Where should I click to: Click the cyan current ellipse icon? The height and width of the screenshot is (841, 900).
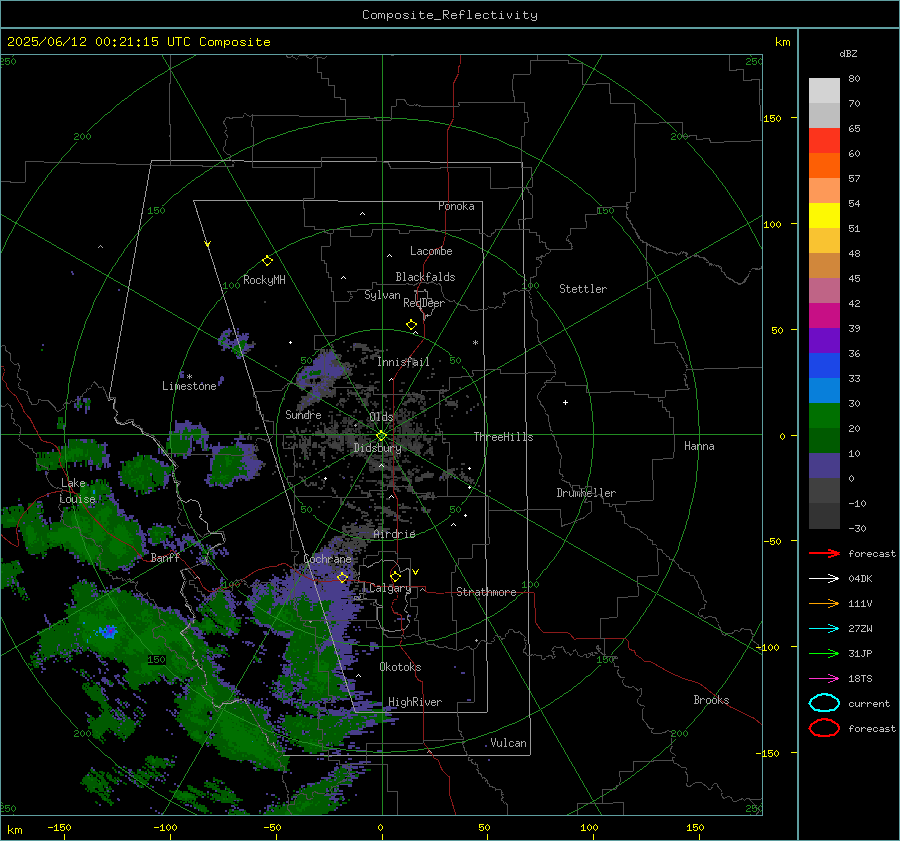824,703
